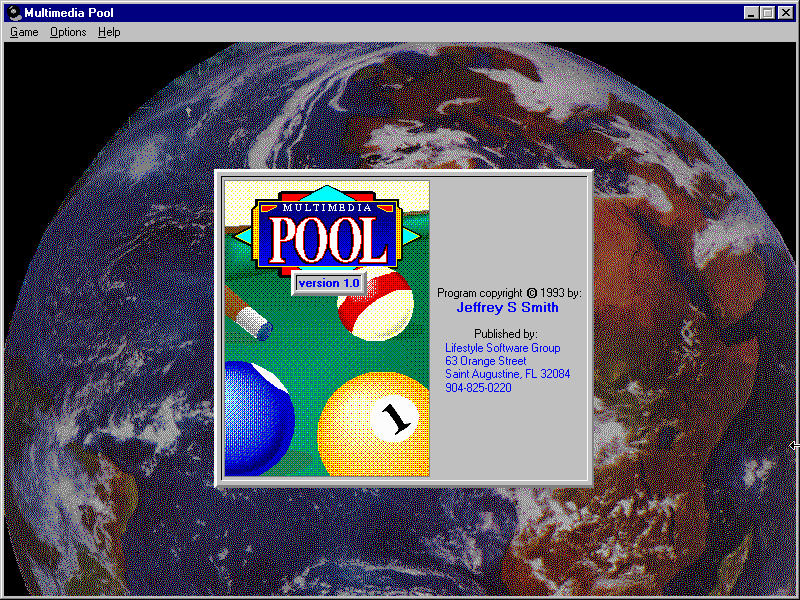Click the Multimedia Pool title bar icon
The width and height of the screenshot is (800, 600).
15,13
